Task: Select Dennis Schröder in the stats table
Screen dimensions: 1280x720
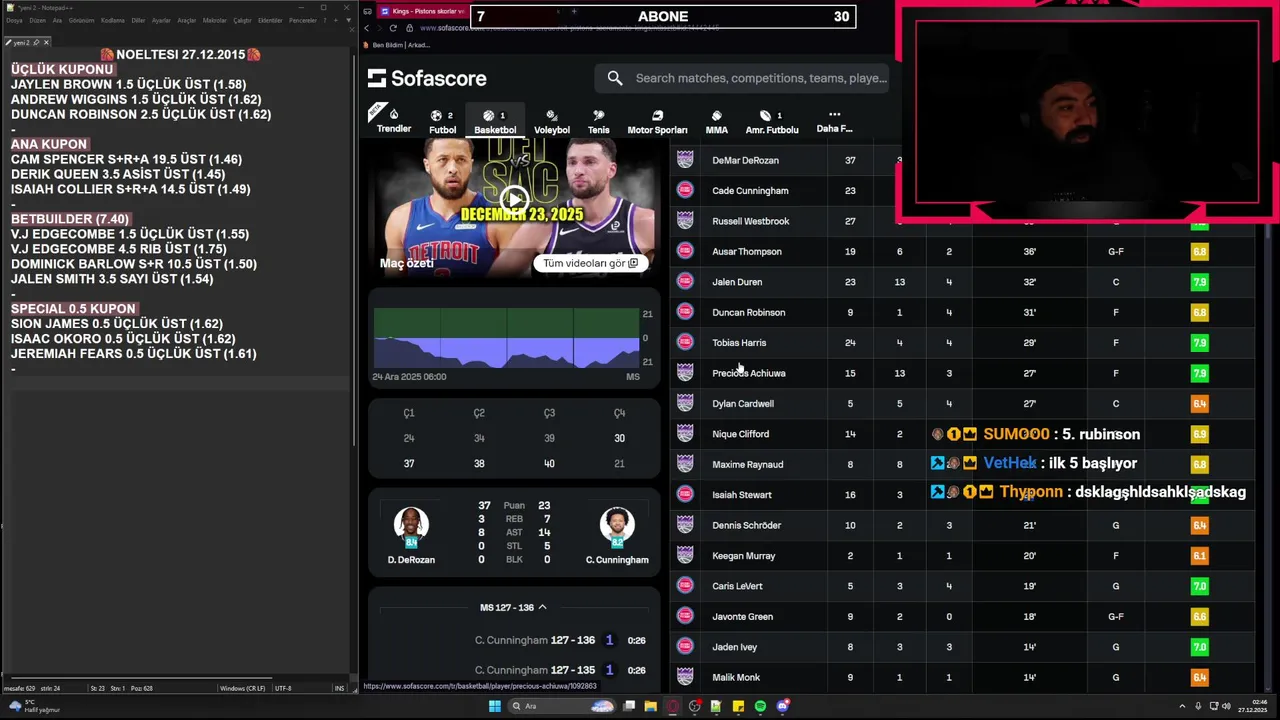Action: [746, 525]
